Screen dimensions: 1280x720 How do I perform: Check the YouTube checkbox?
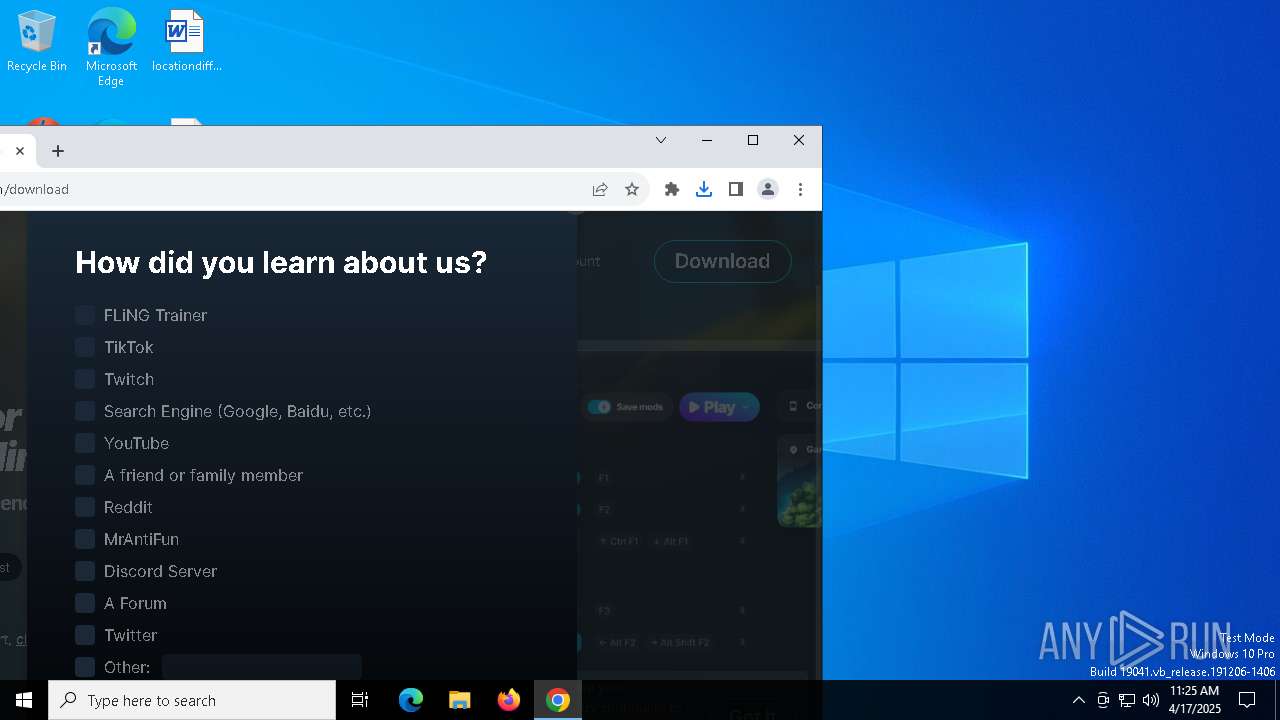[x=85, y=443]
